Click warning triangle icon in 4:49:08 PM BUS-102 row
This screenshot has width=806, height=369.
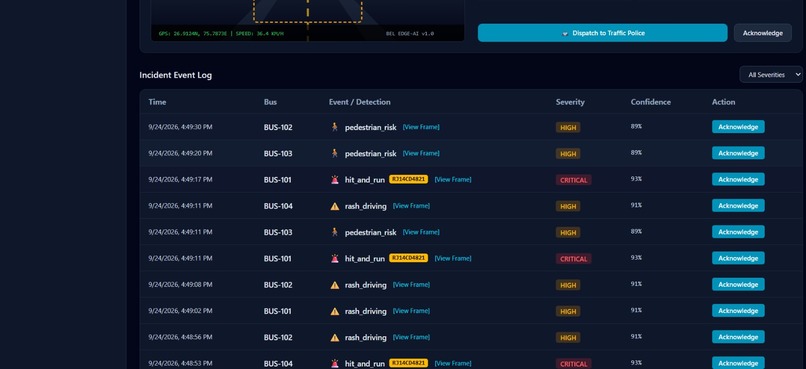335,285
